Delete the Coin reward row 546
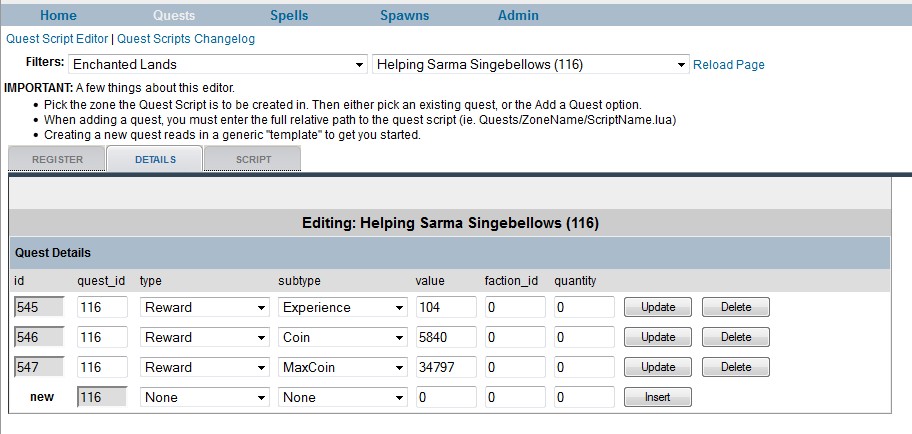912x434 pixels. point(736,337)
